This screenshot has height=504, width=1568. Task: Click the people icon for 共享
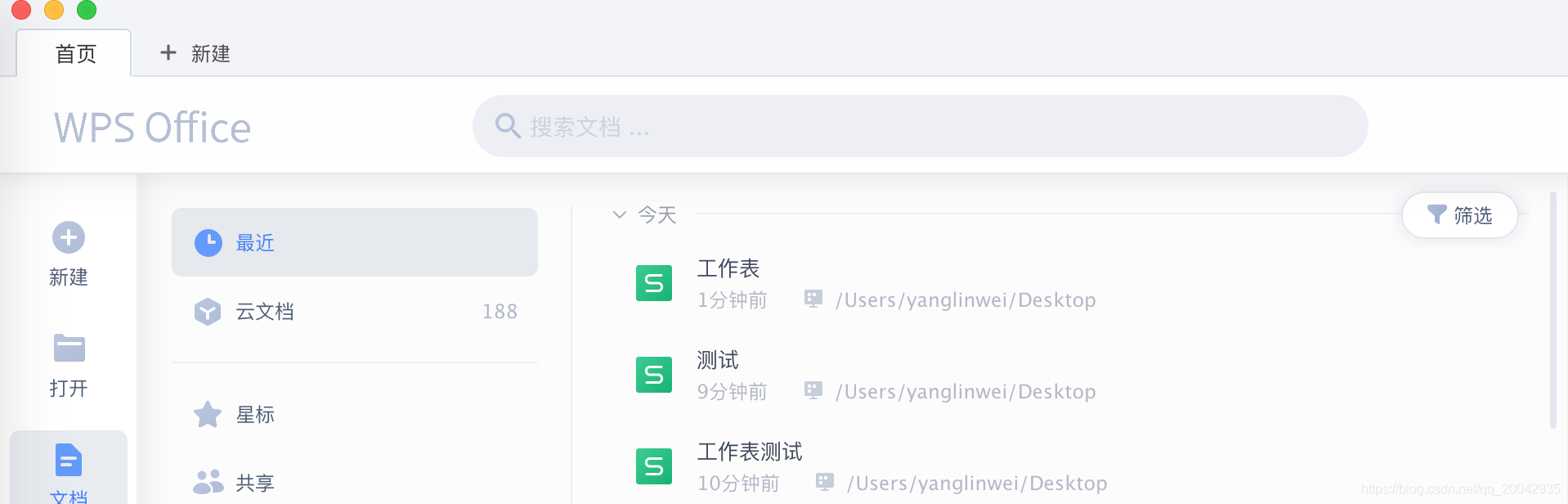tap(208, 482)
